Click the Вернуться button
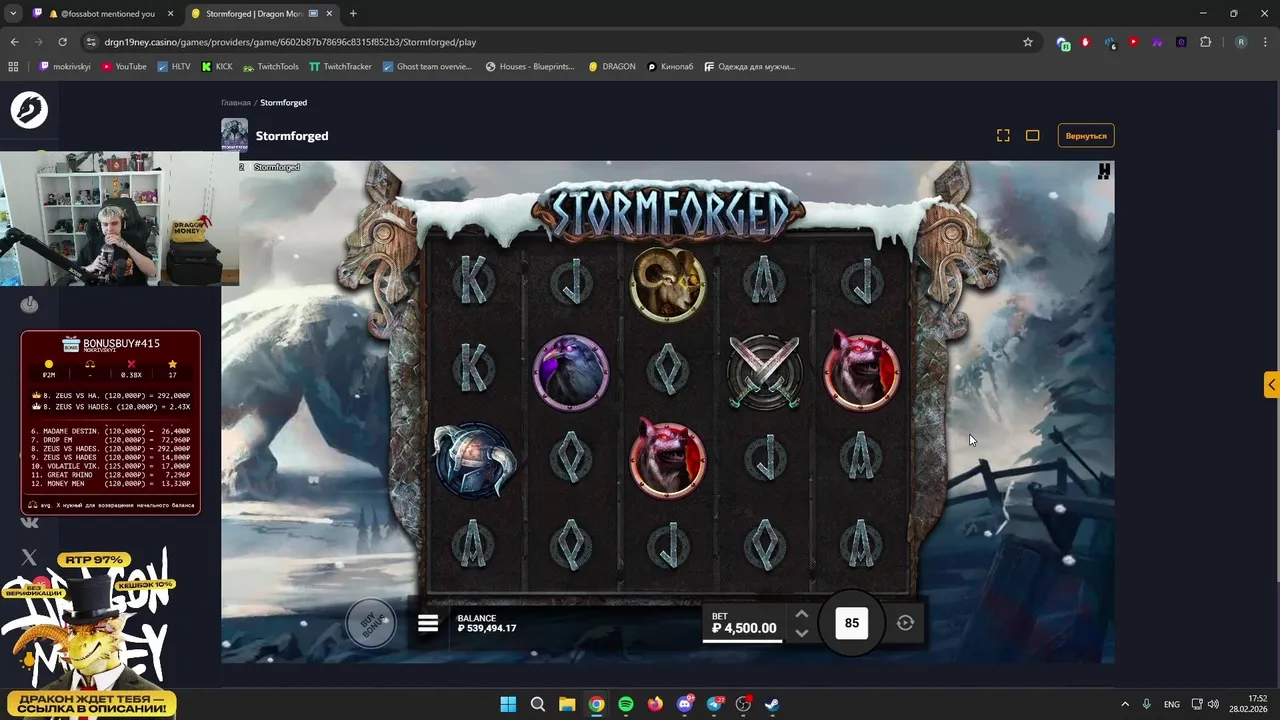Viewport: 1280px width, 720px height. (1086, 135)
